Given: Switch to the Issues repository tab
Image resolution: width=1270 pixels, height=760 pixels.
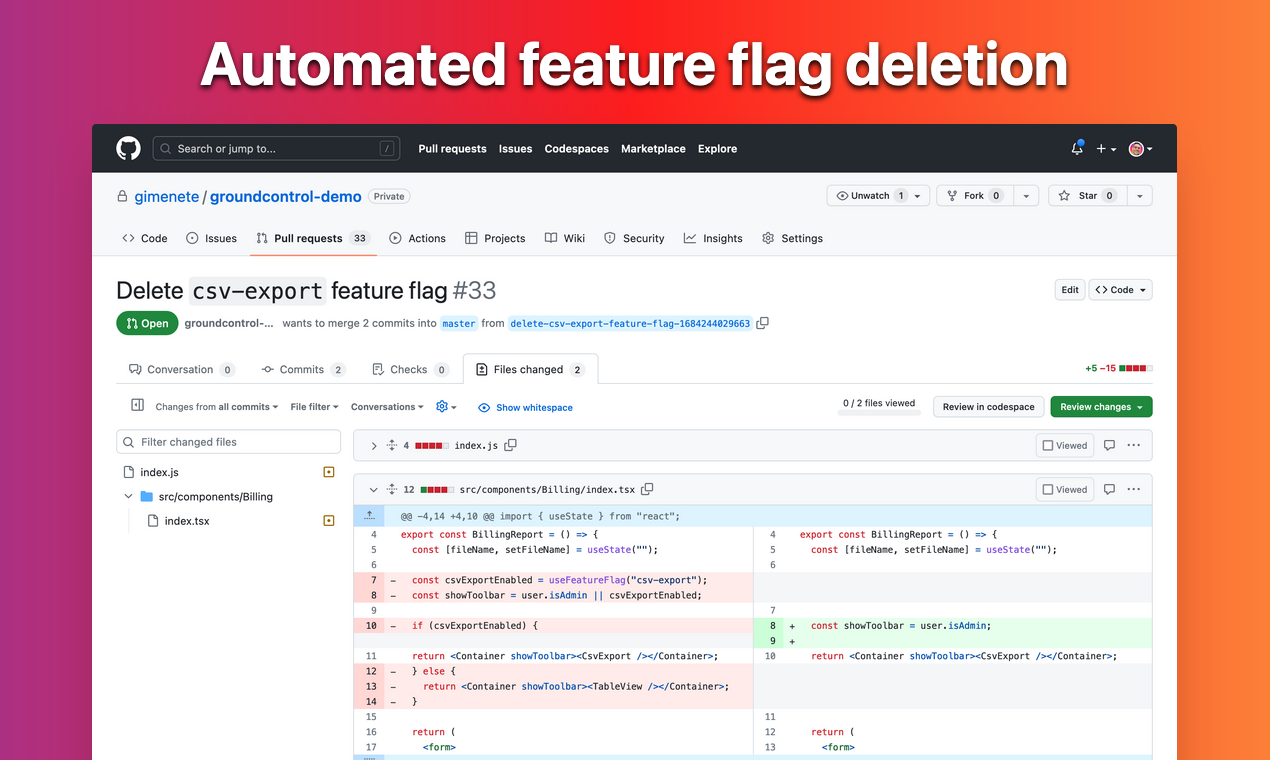Looking at the screenshot, I should [x=211, y=238].
